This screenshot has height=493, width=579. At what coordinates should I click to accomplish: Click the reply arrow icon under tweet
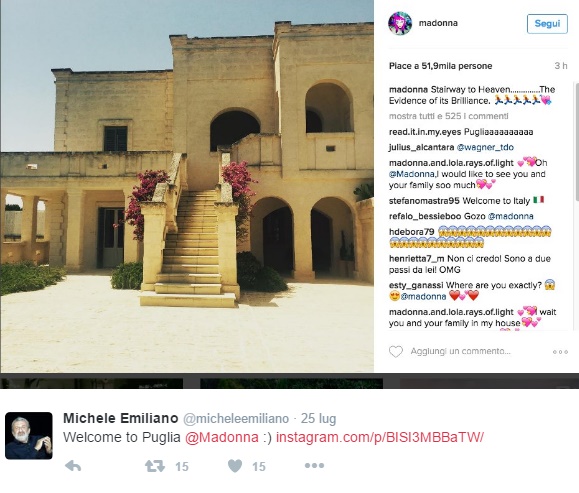pos(73,466)
